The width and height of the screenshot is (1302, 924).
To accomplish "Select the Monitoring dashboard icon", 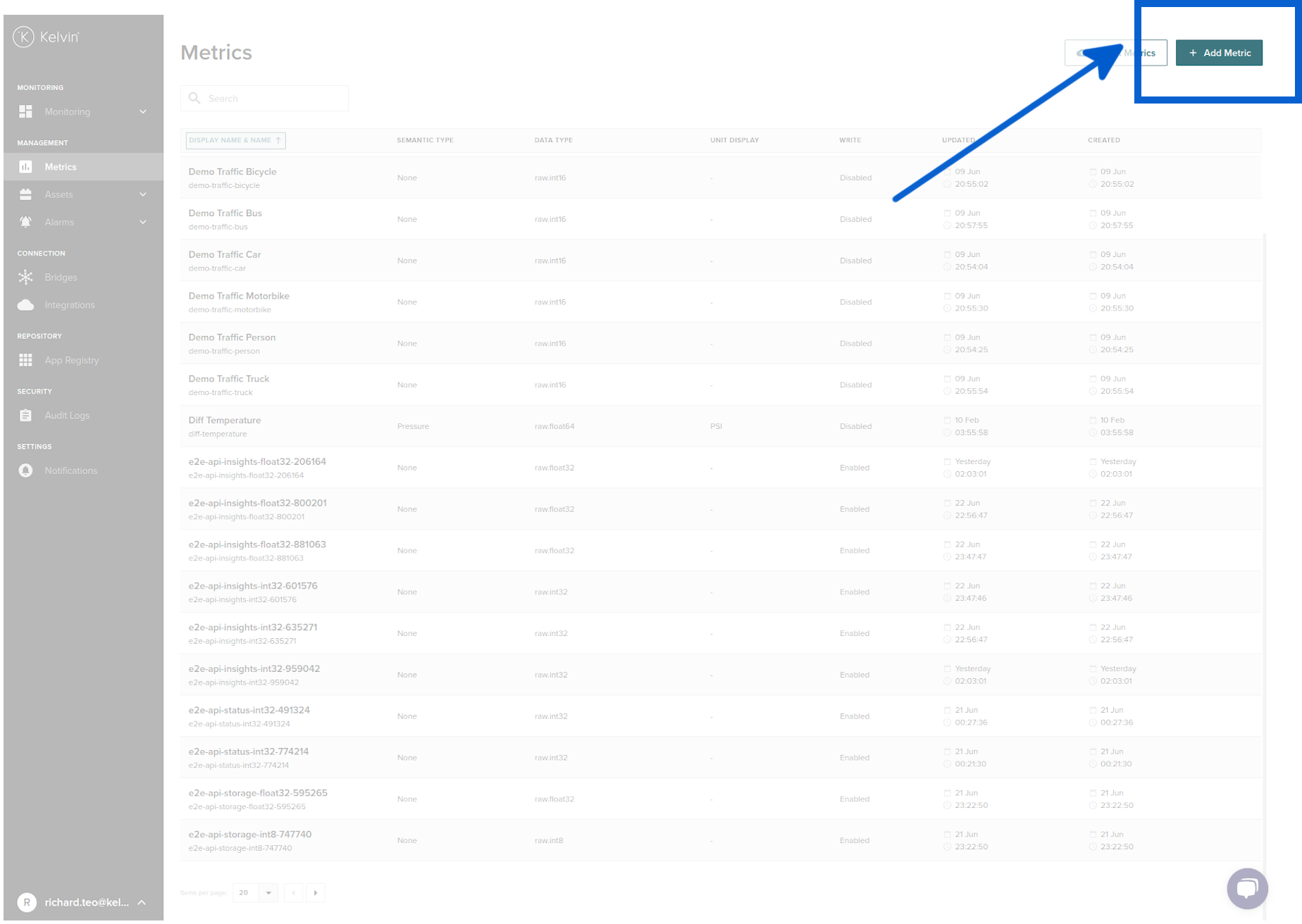I will point(25,111).
